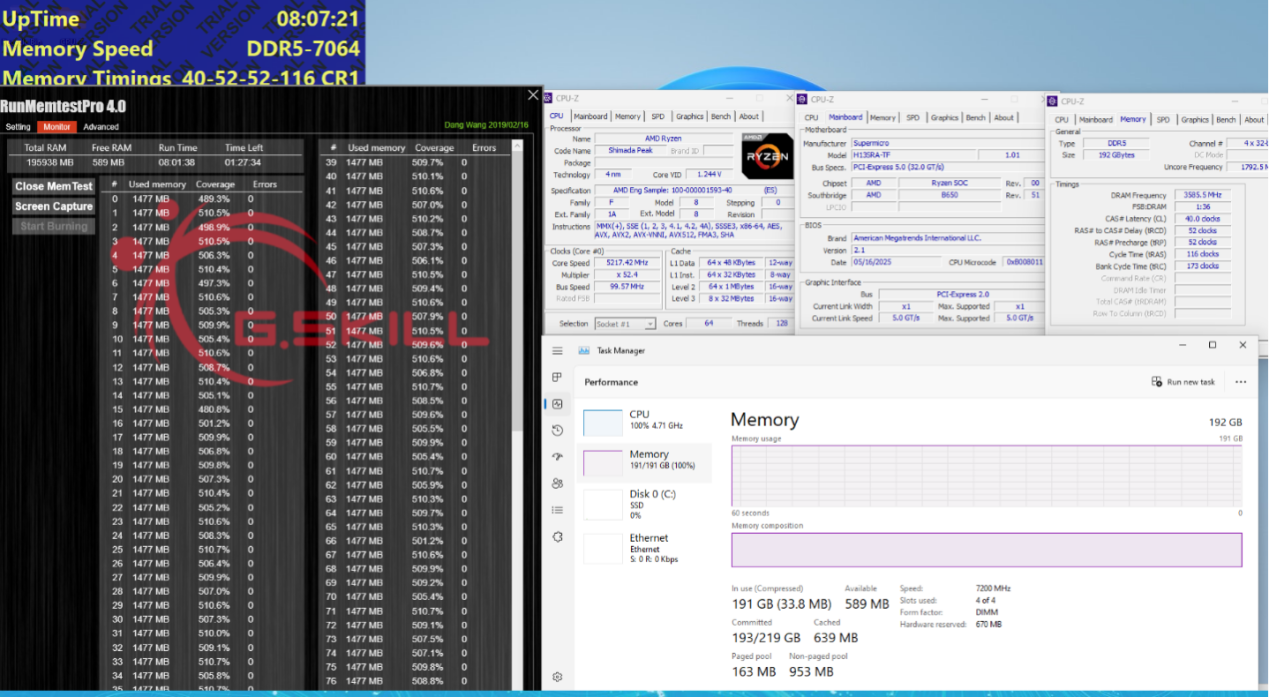Select Bench tab in the Mainboard CPU-Z window
Image resolution: width=1269 pixels, height=697 pixels.
click(x=975, y=117)
